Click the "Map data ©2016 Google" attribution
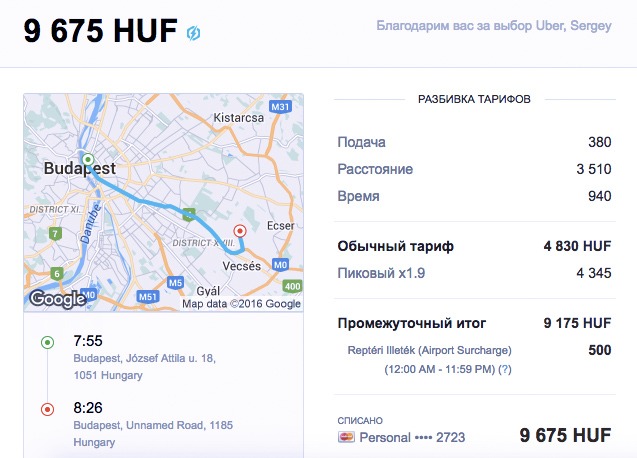 pos(241,304)
